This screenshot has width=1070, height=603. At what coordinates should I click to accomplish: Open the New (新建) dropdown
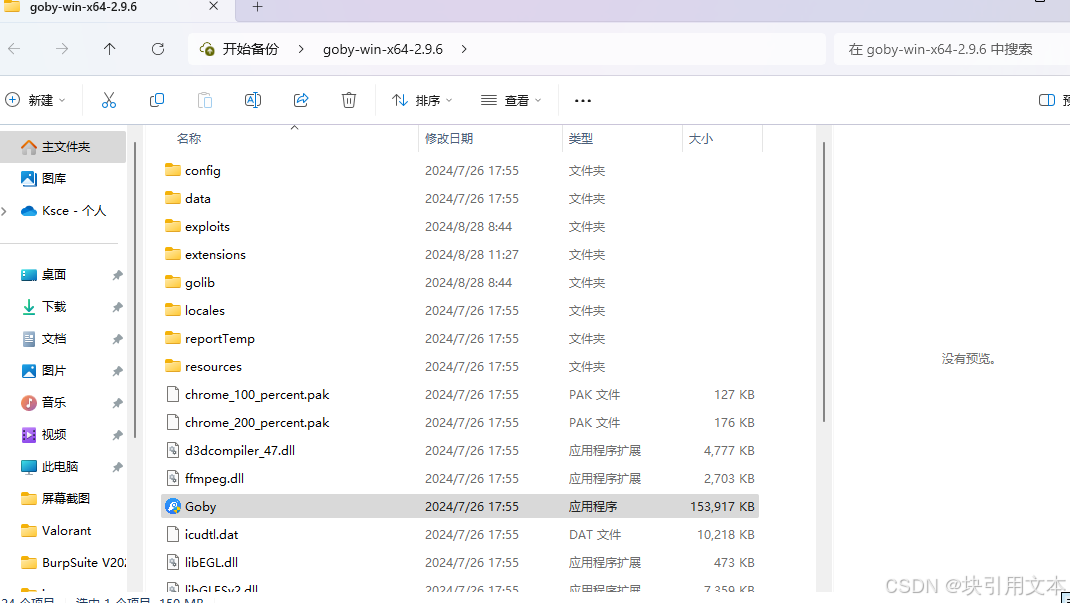[36, 100]
